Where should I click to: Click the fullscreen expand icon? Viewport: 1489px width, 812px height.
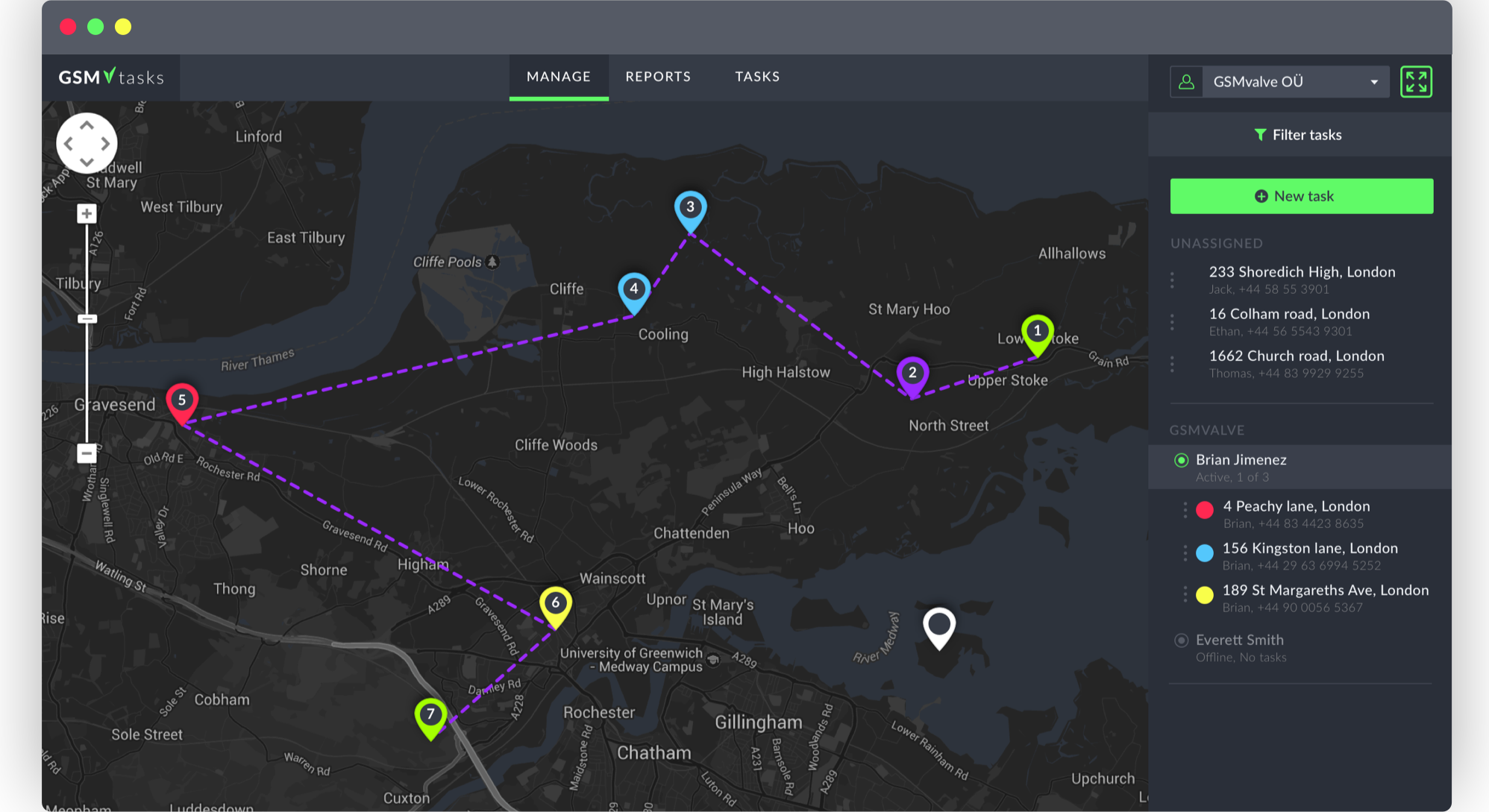1415,82
